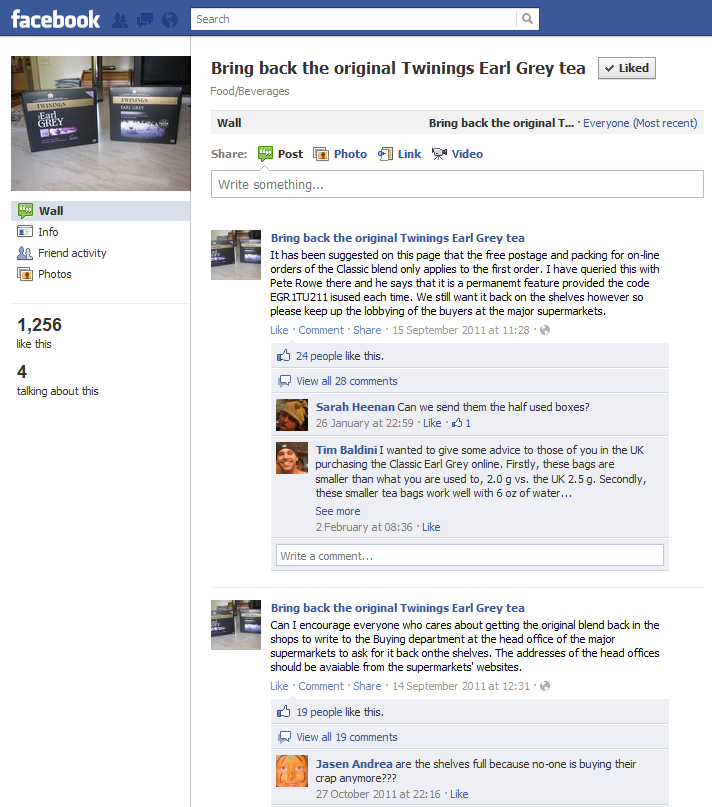This screenshot has height=807, width=712.
Task: Open Everyone (Most recent) wall filter
Action: click(640, 123)
